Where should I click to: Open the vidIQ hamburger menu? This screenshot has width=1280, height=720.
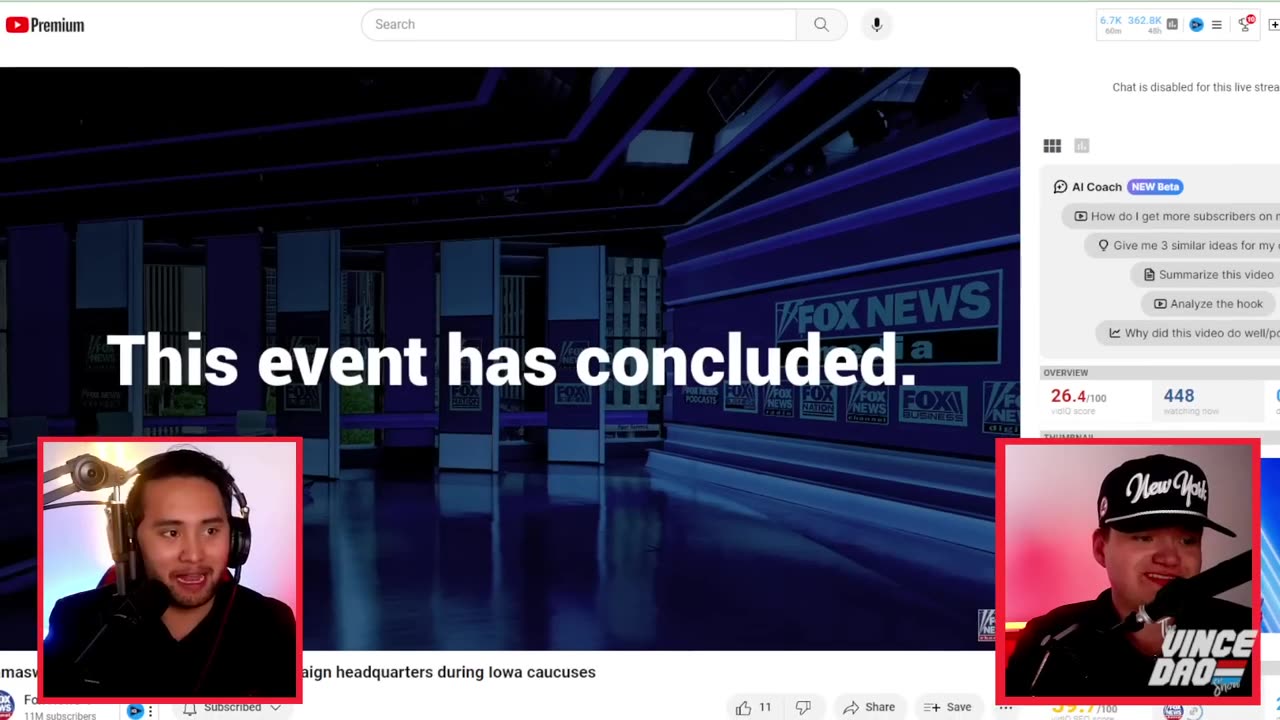point(1216,25)
